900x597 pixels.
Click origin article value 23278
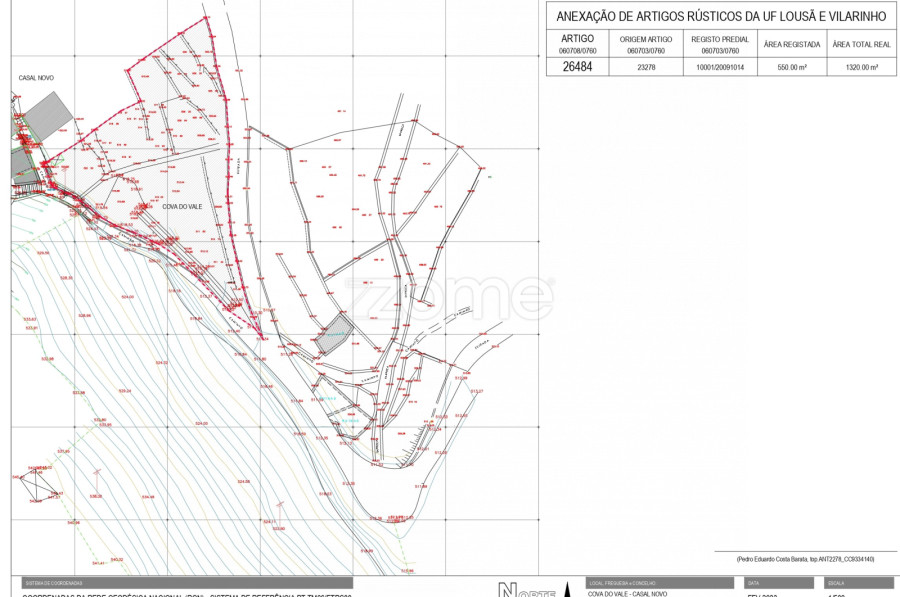(x=645, y=67)
